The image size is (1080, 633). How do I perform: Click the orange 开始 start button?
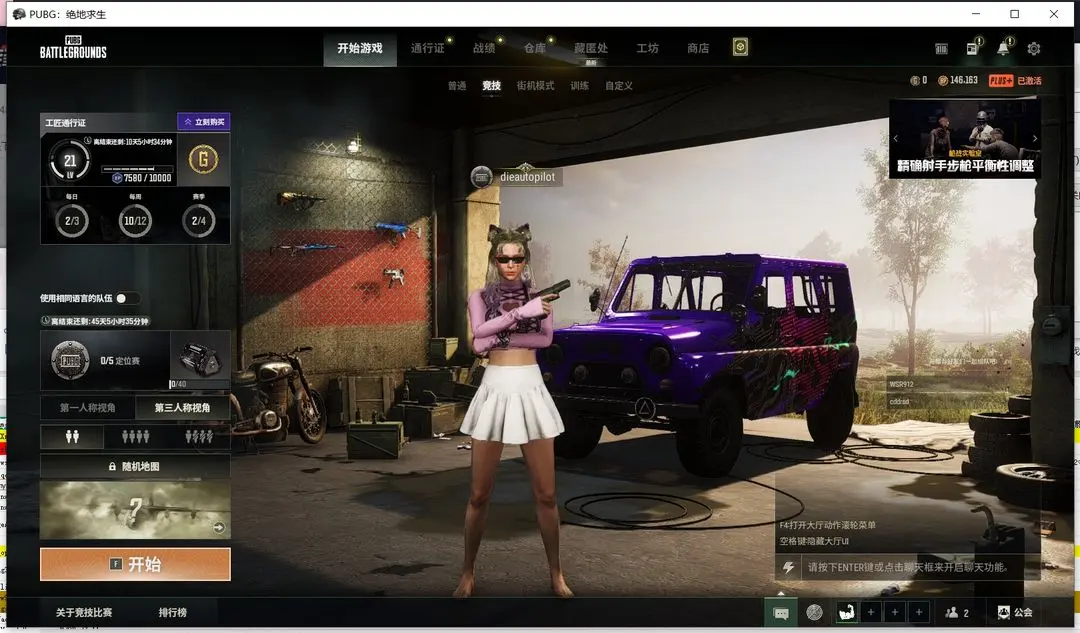click(135, 564)
